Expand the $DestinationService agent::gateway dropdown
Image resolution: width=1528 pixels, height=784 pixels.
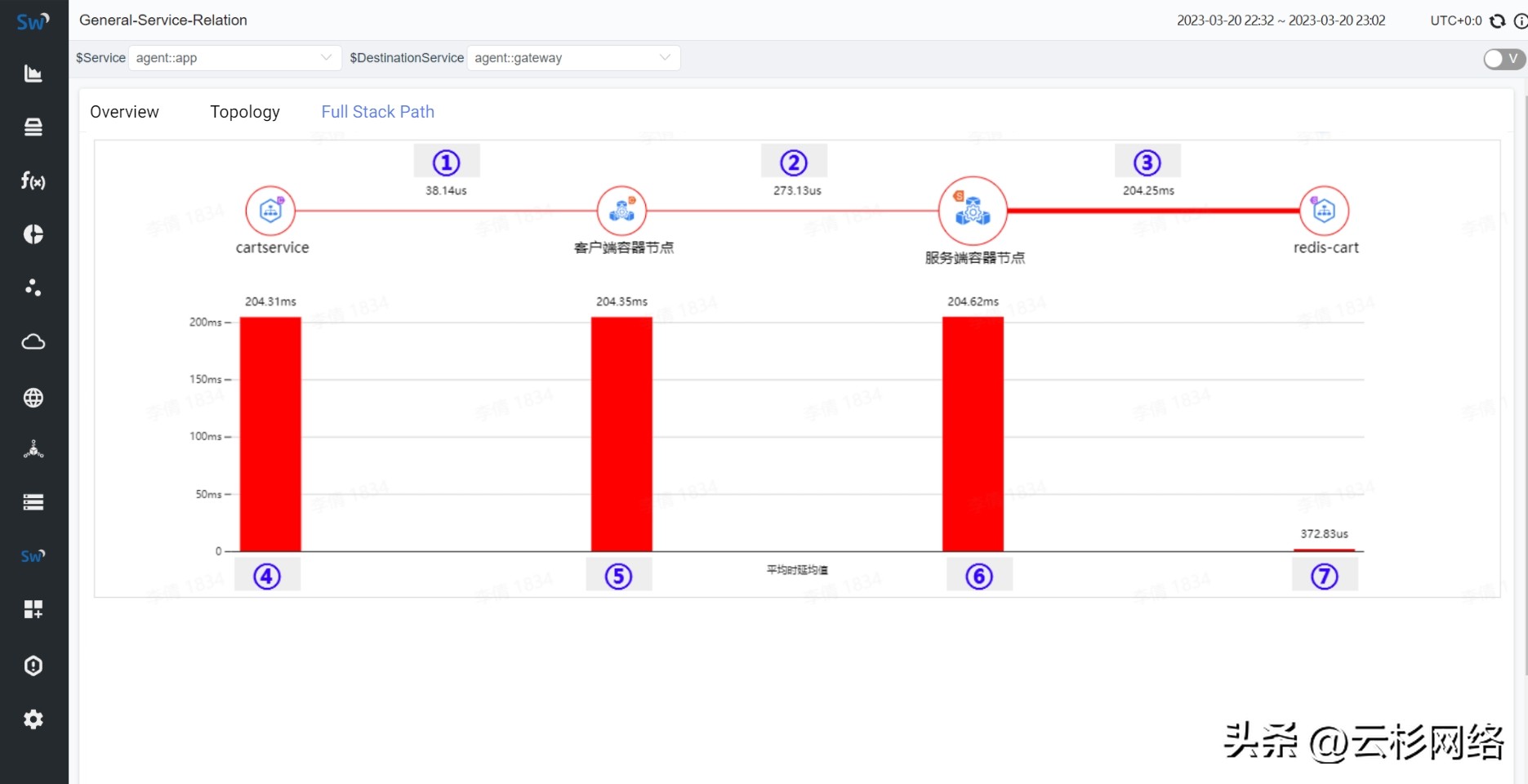click(573, 58)
